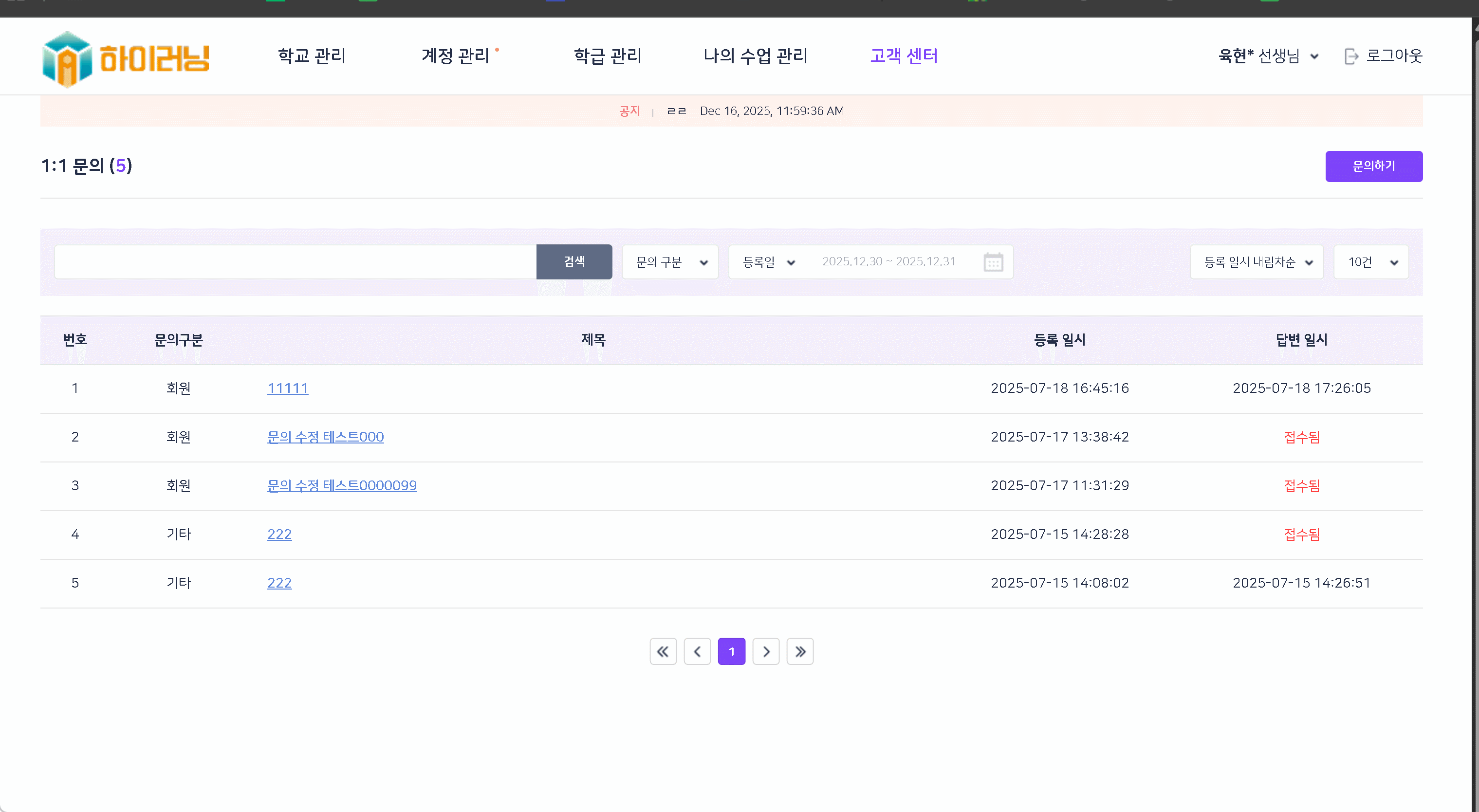Open the 나의 수업 관리 menu
1479x812 pixels.
point(755,55)
